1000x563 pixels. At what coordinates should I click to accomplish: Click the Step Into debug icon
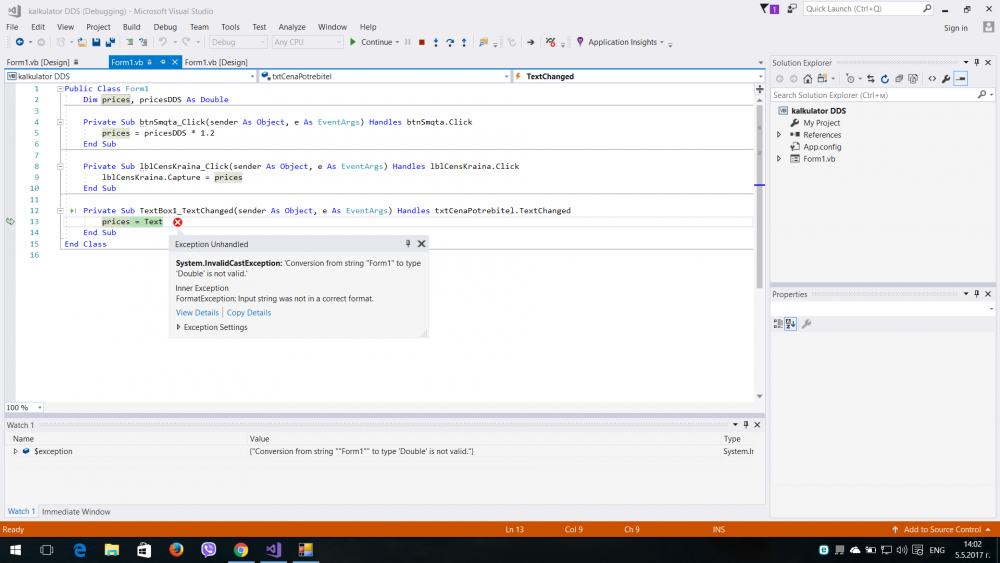point(436,42)
